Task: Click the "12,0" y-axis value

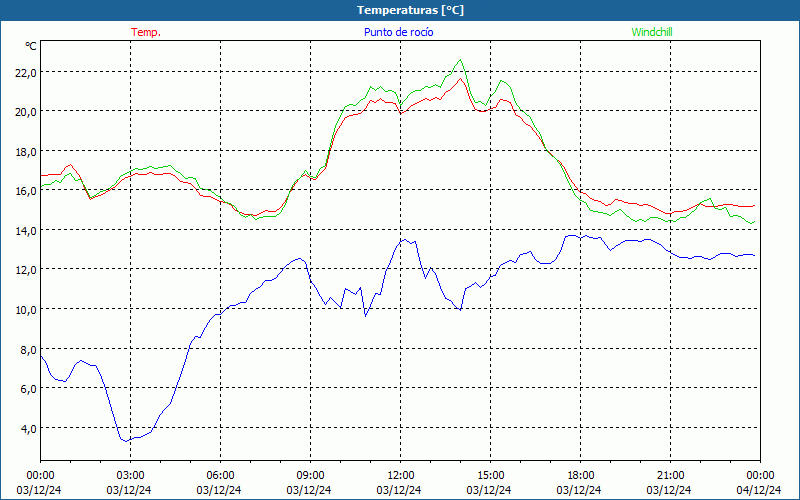Action: (26, 270)
